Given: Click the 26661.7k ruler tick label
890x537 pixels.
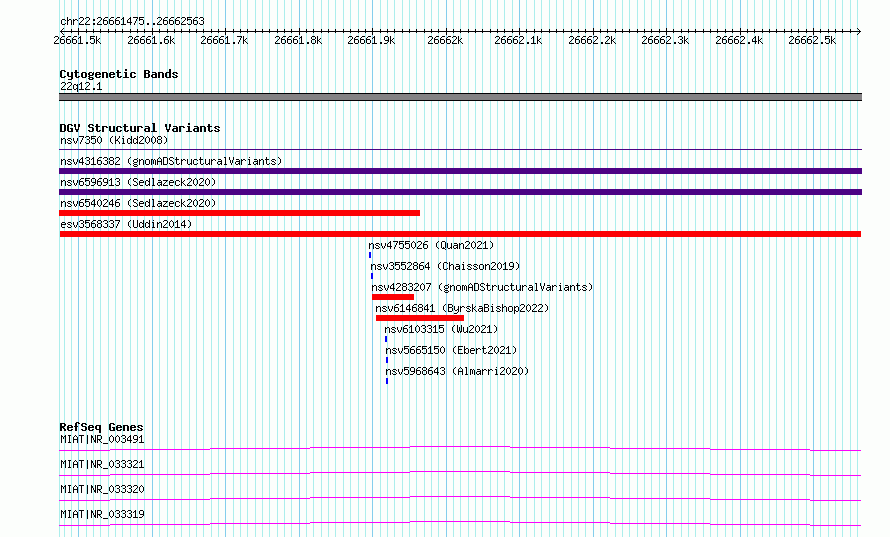Looking at the screenshot, I should tap(224, 41).
